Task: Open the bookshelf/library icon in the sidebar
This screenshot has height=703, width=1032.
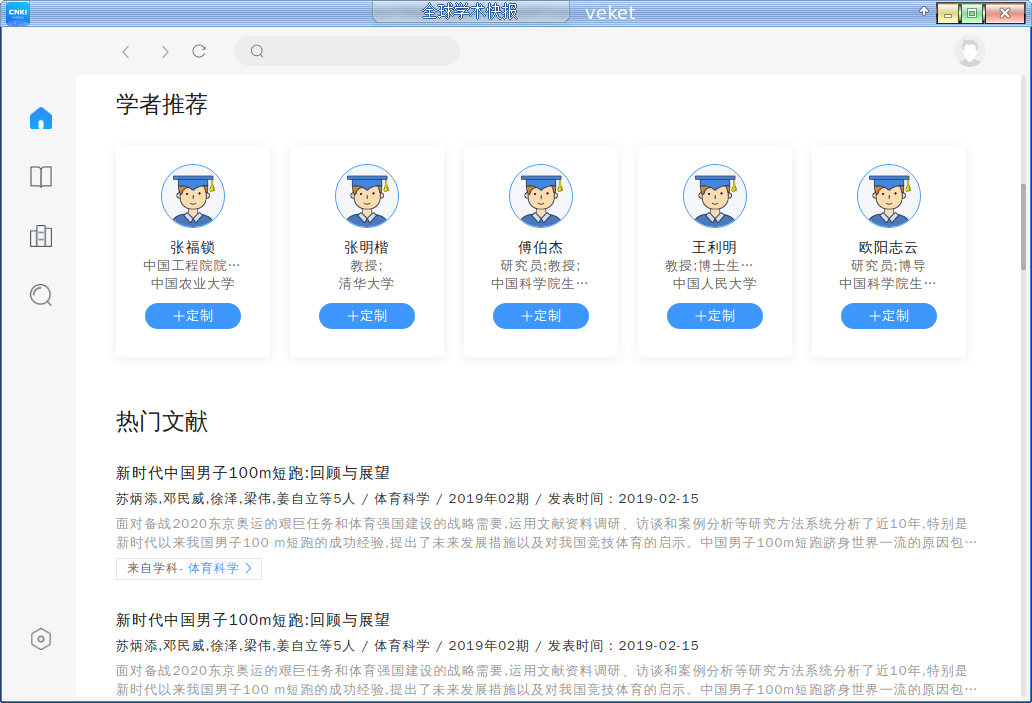Action: click(40, 236)
